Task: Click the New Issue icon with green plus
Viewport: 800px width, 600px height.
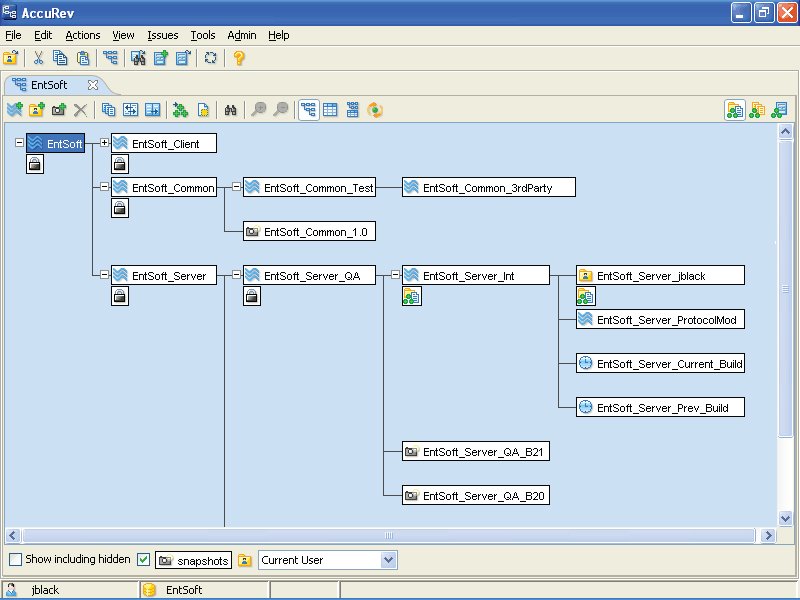Action: click(x=161, y=58)
